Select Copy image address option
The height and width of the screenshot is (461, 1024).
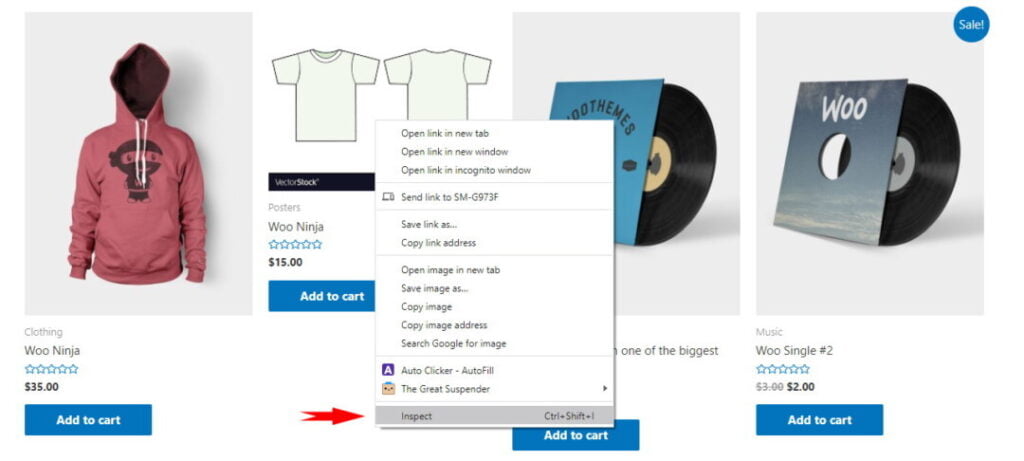coord(444,325)
